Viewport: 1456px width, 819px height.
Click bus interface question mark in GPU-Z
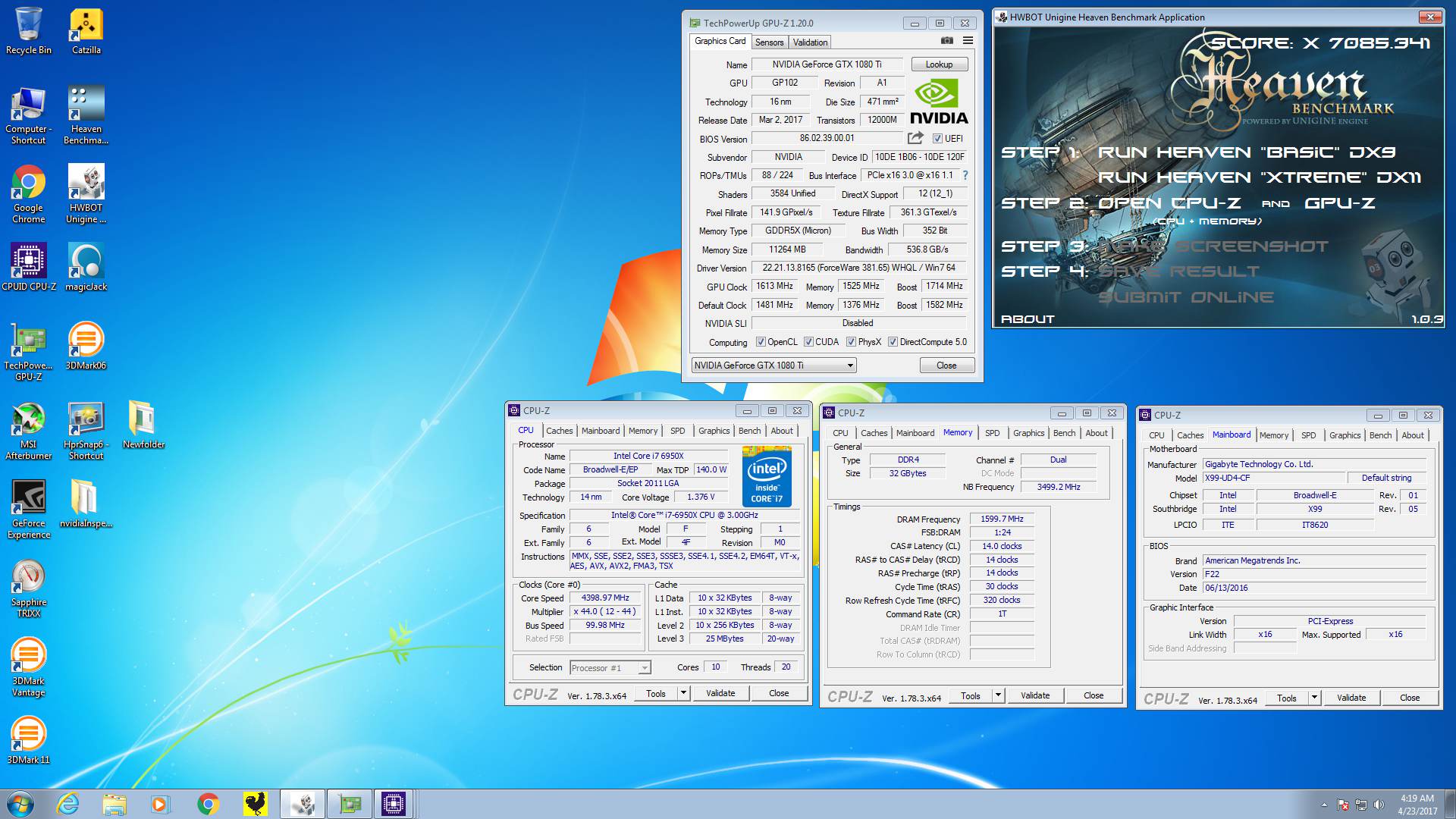coord(965,175)
